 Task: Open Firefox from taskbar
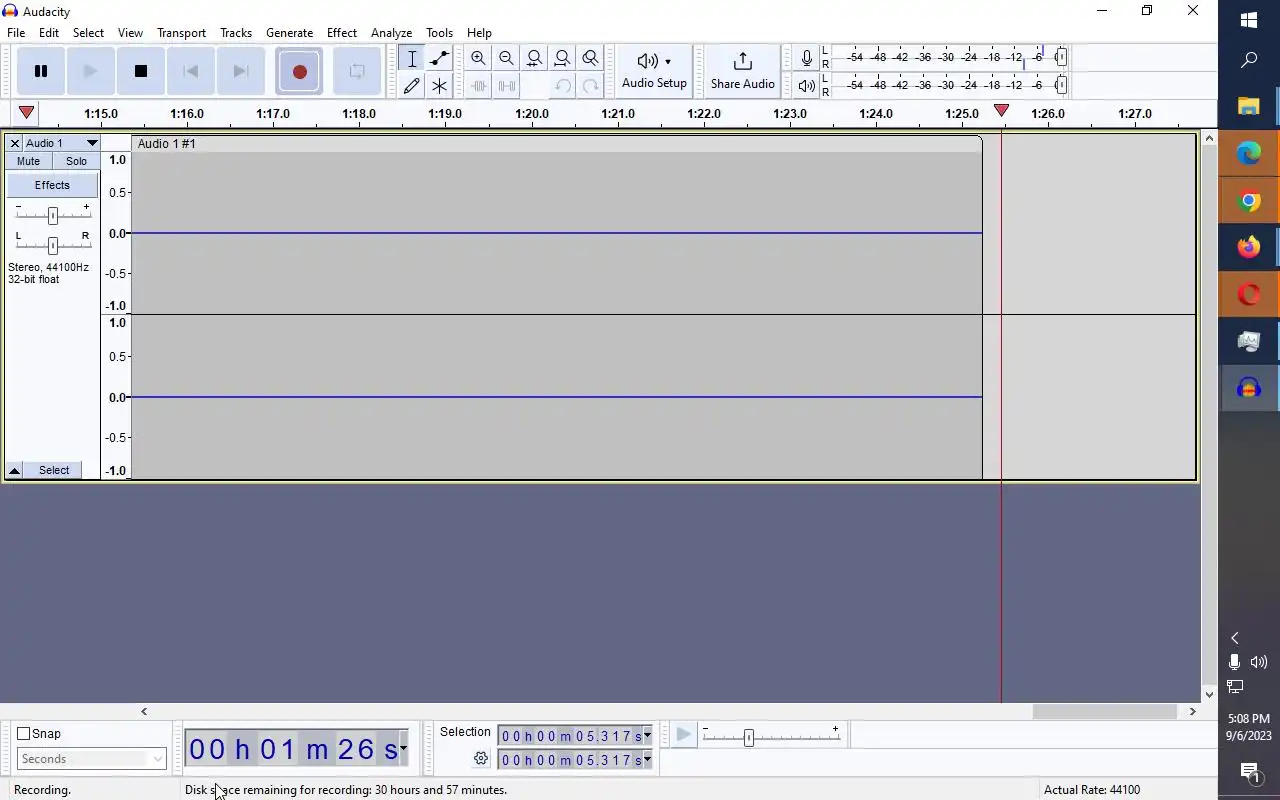click(x=1248, y=247)
